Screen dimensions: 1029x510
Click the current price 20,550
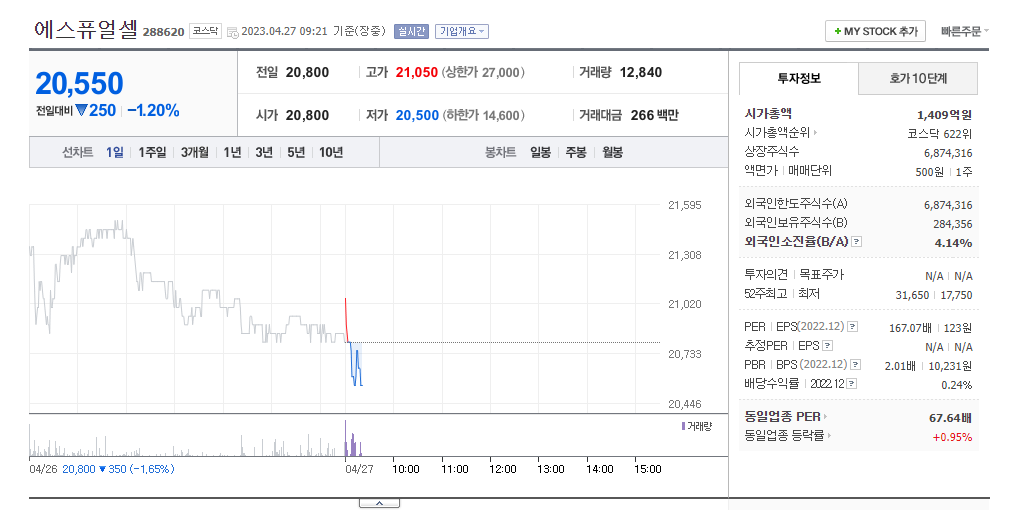coord(79,83)
